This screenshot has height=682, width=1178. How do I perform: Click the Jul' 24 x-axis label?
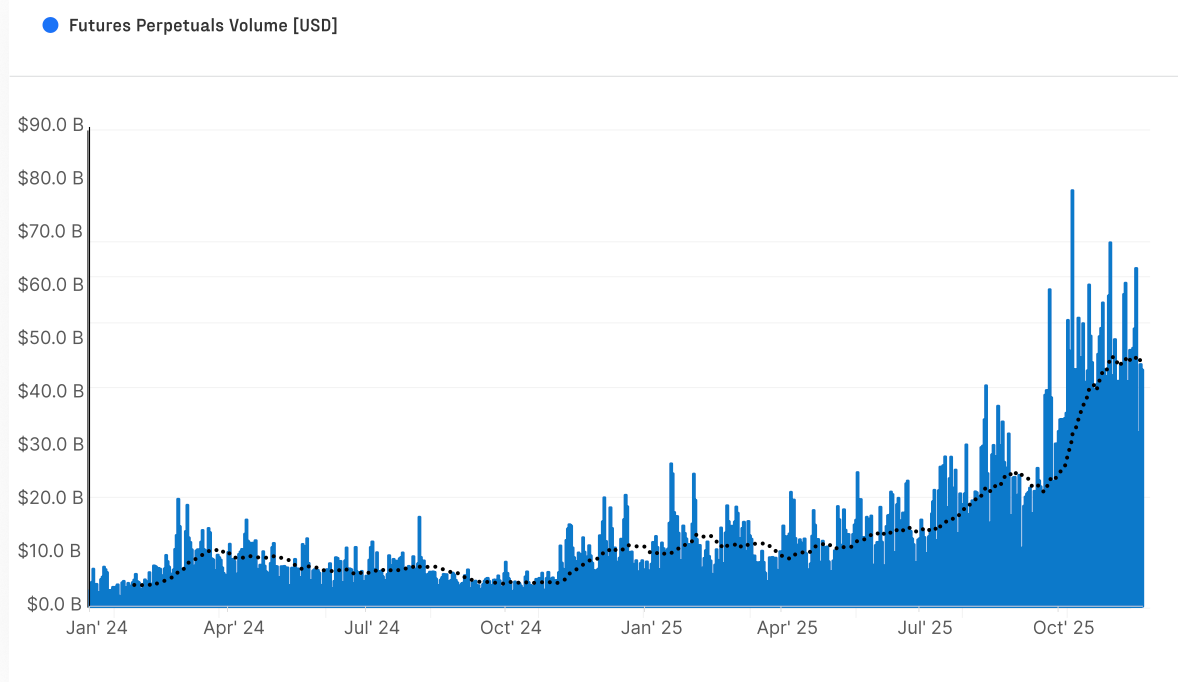pos(372,629)
